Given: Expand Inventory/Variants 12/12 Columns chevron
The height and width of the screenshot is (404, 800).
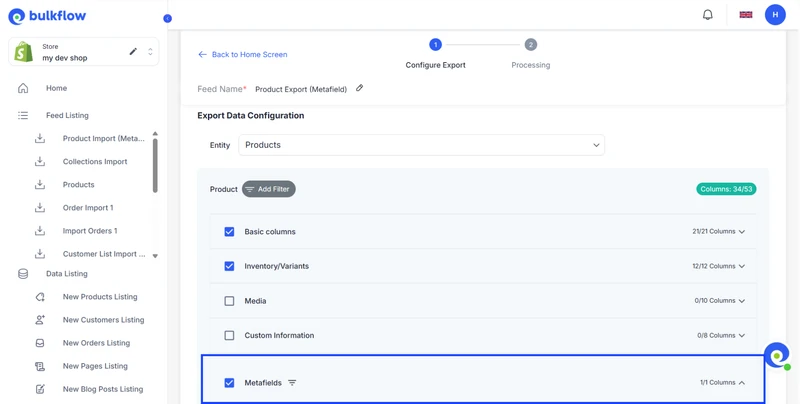Looking at the screenshot, I should (x=742, y=266).
